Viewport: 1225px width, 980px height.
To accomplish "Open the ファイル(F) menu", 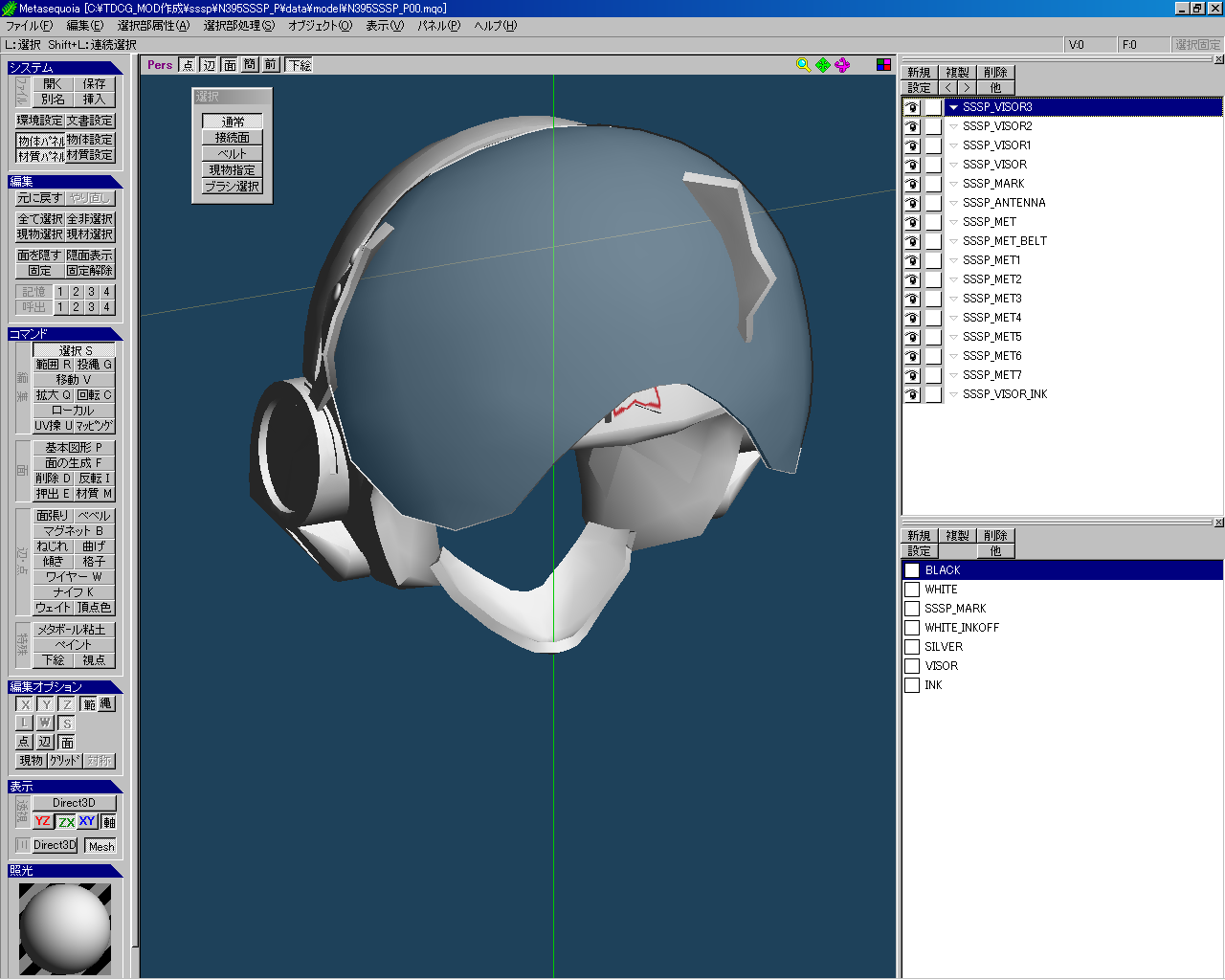I will (x=30, y=26).
